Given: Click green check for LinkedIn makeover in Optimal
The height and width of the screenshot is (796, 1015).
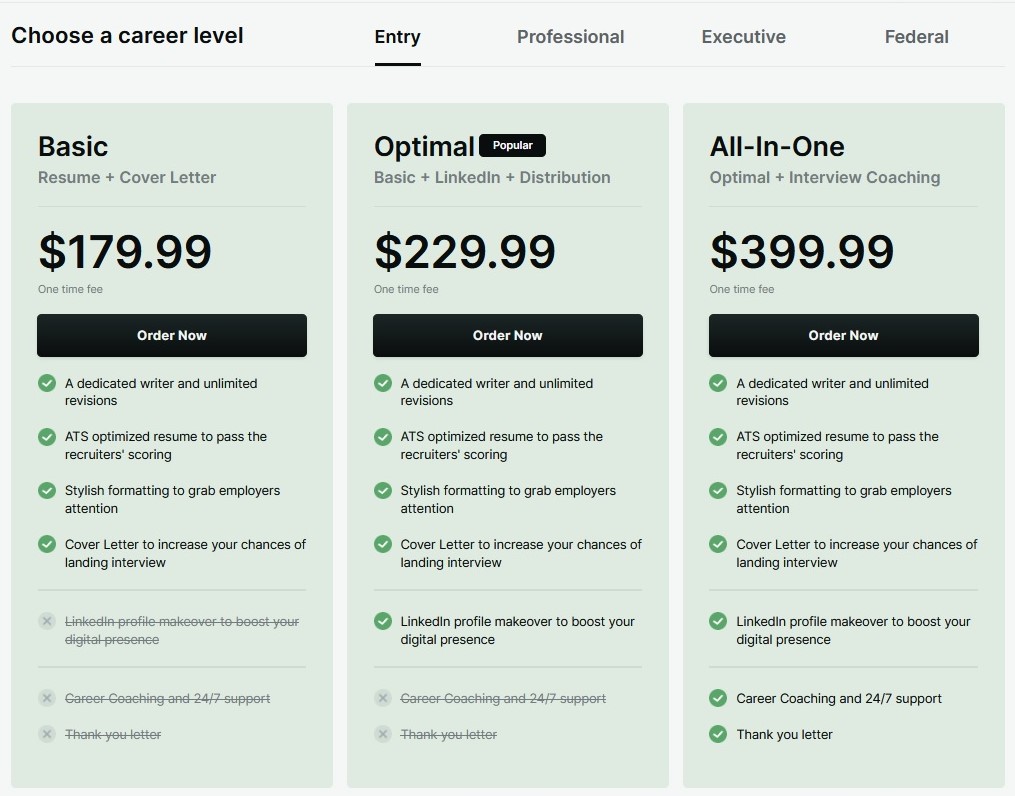Looking at the screenshot, I should coord(383,621).
